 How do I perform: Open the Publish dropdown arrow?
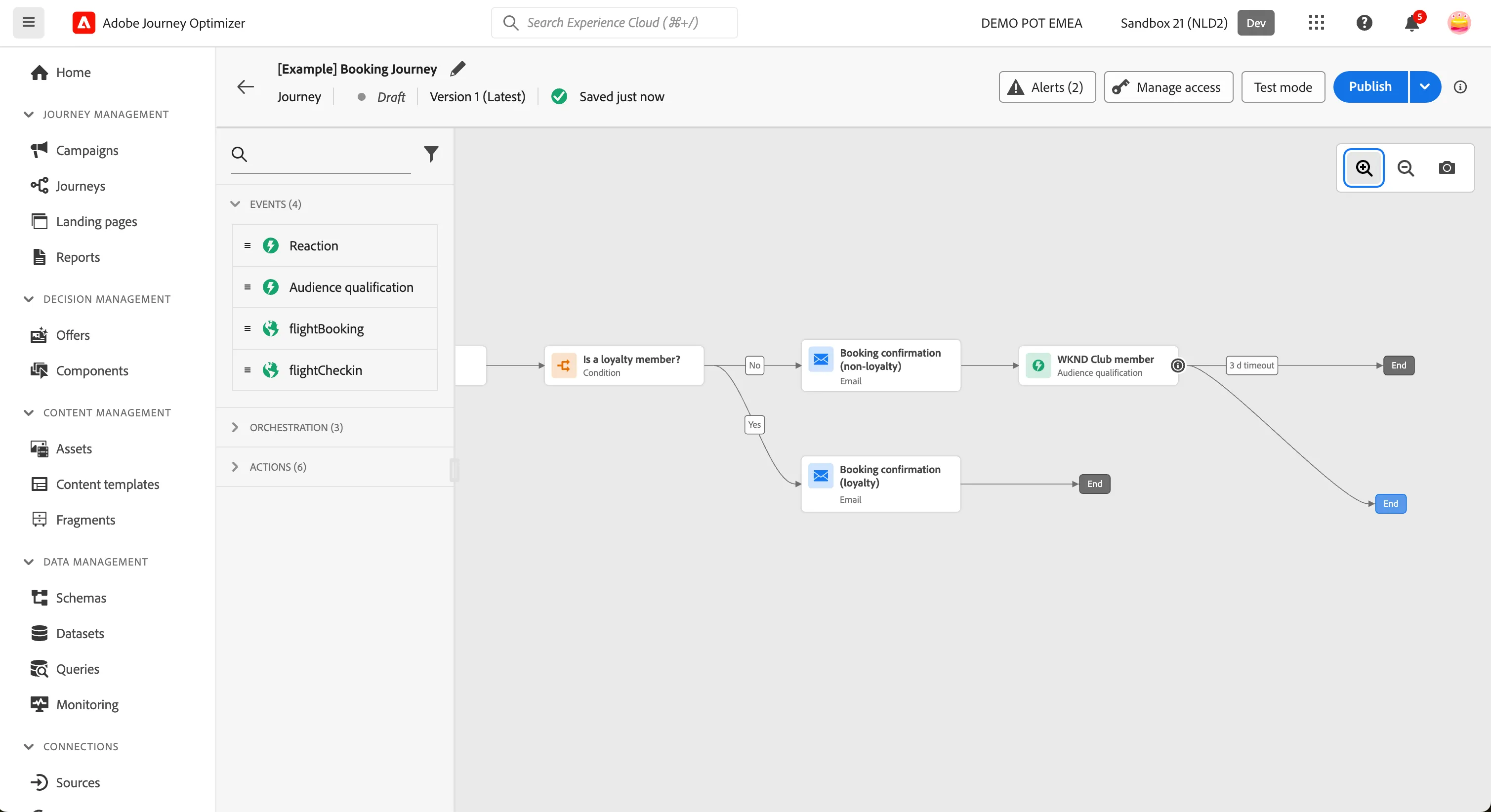1424,87
